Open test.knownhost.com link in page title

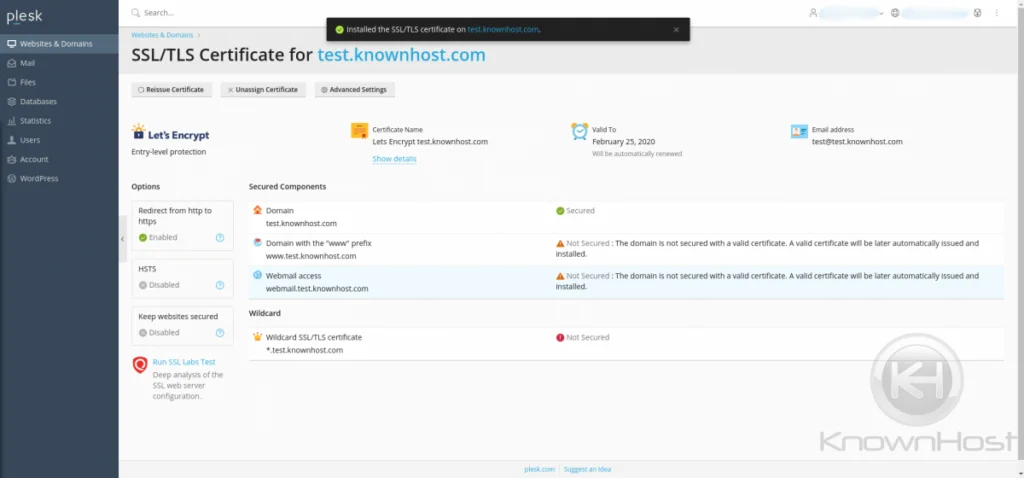point(402,55)
